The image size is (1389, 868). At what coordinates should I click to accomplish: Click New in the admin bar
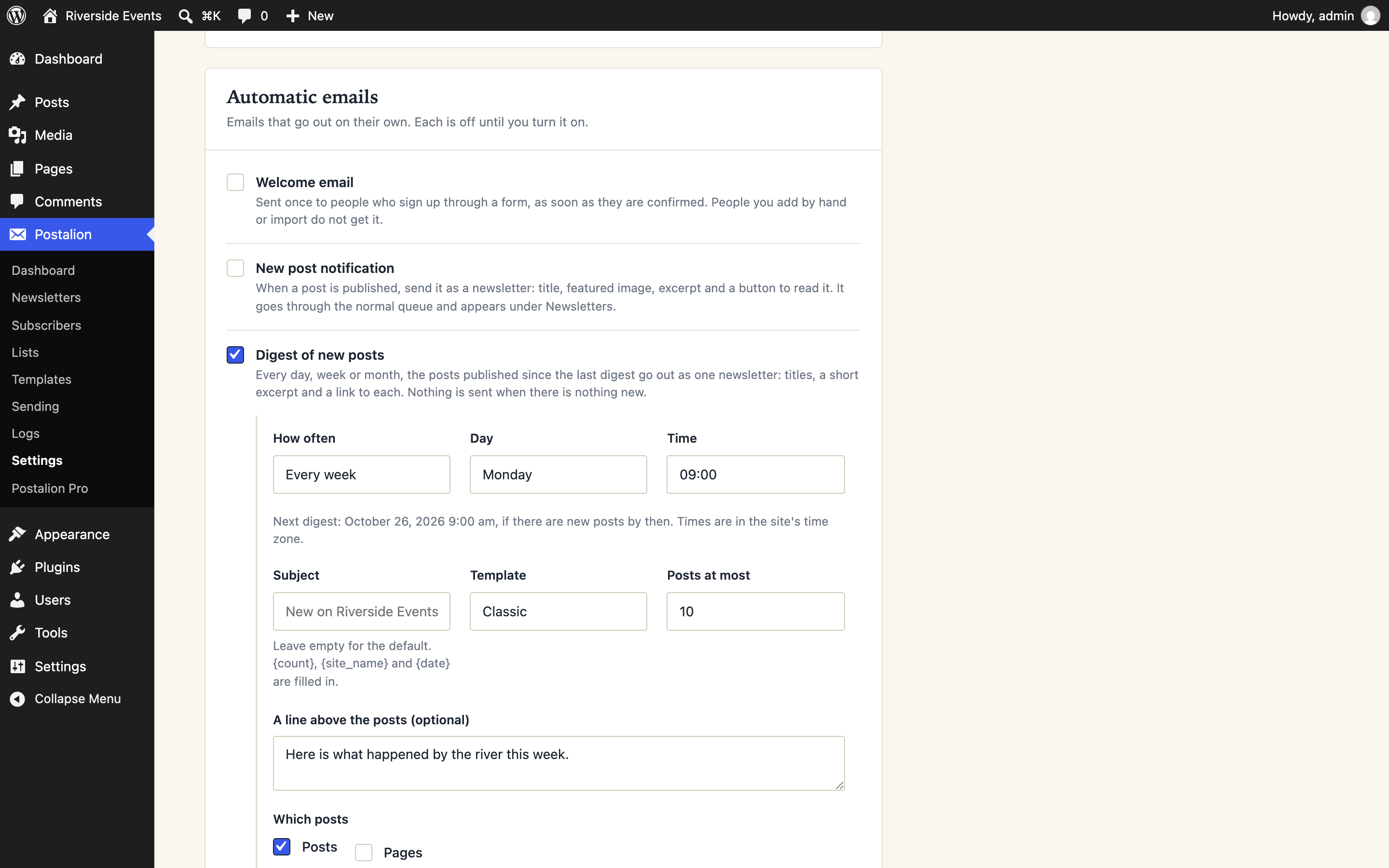320,16
